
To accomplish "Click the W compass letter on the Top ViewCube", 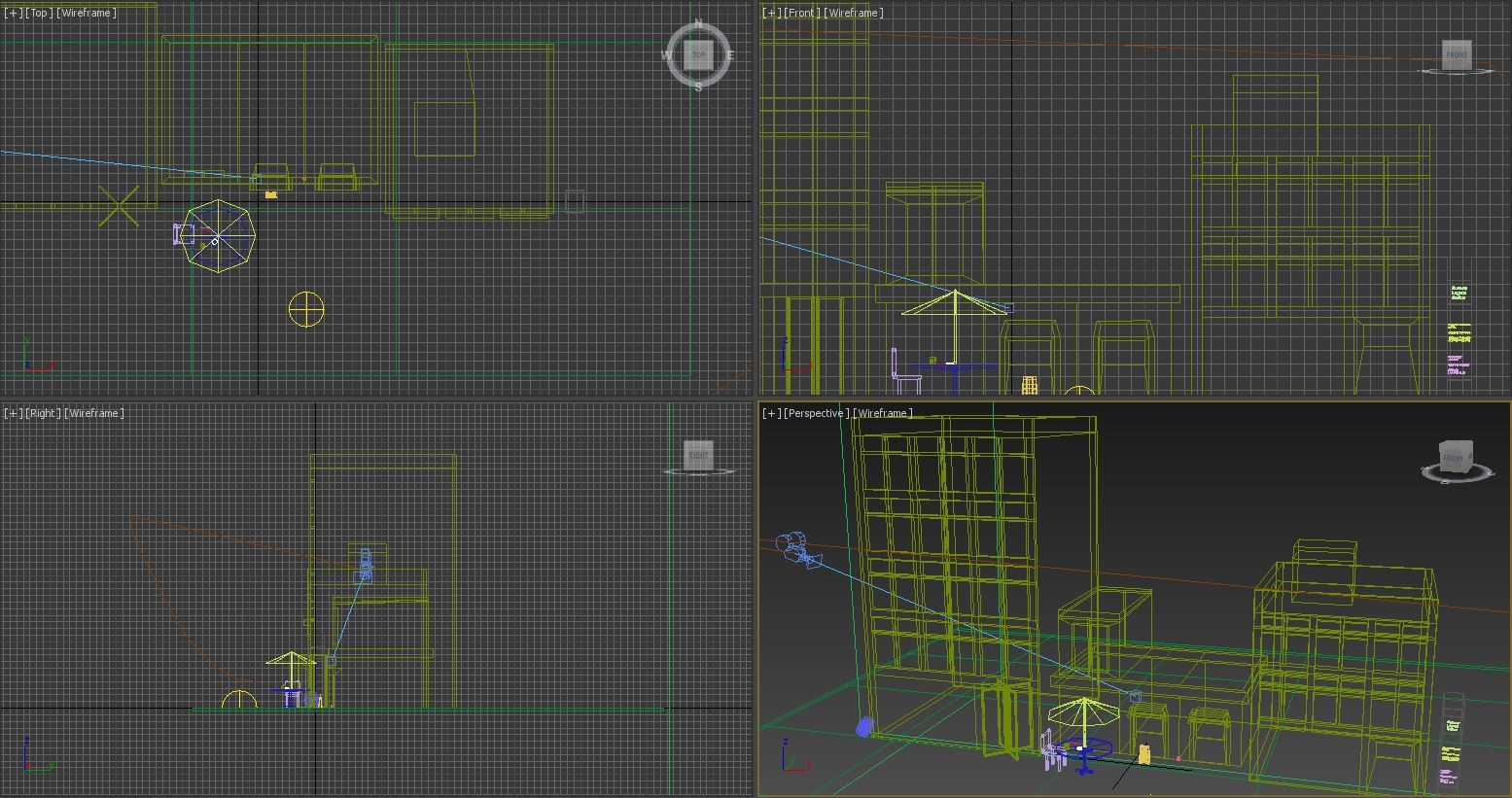I will coord(666,55).
